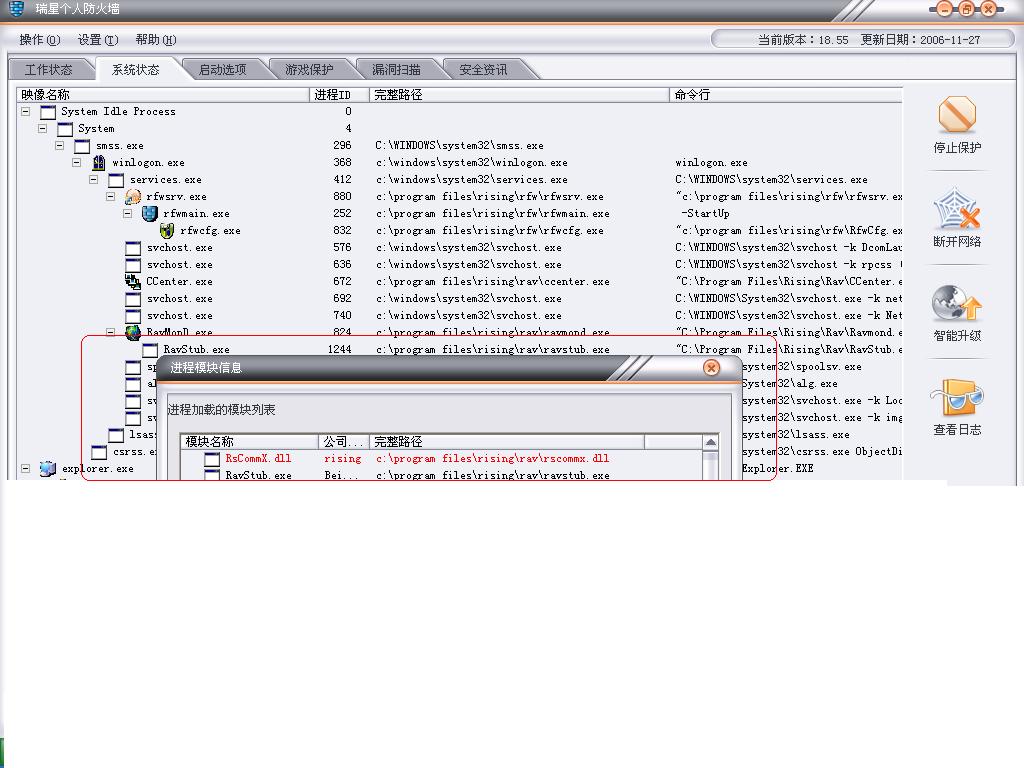This screenshot has width=1024, height=768.
Task: Sort by 映像名称 column header
Action: pyautogui.click(x=163, y=95)
